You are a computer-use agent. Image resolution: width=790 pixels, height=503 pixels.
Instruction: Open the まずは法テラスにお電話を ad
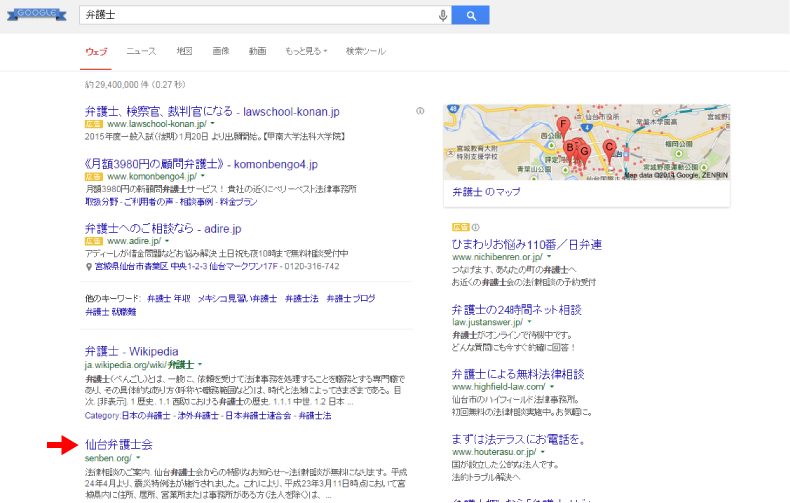coord(519,439)
